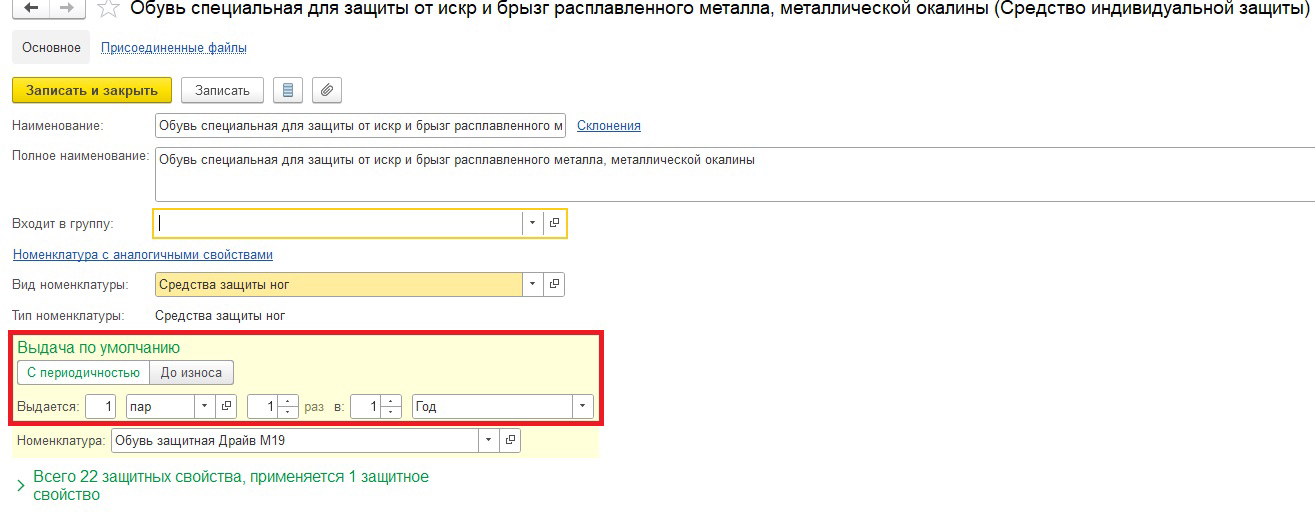Click the Записать button
This screenshot has width=1315, height=513.
coord(222,90)
